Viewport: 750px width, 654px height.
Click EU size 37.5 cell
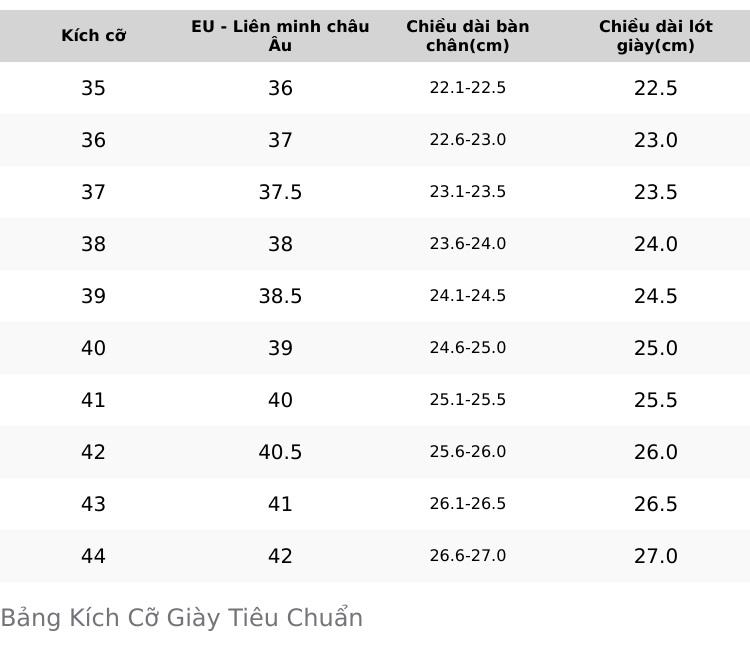pyautogui.click(x=280, y=192)
